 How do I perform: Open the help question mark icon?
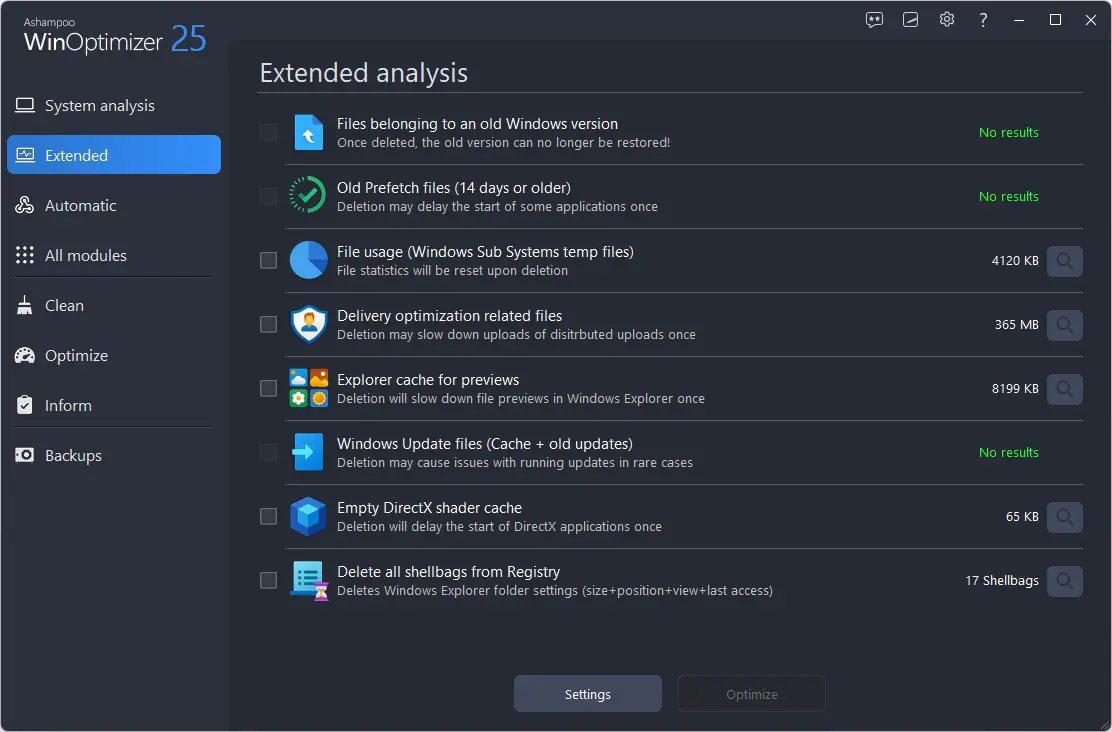pyautogui.click(x=983, y=20)
